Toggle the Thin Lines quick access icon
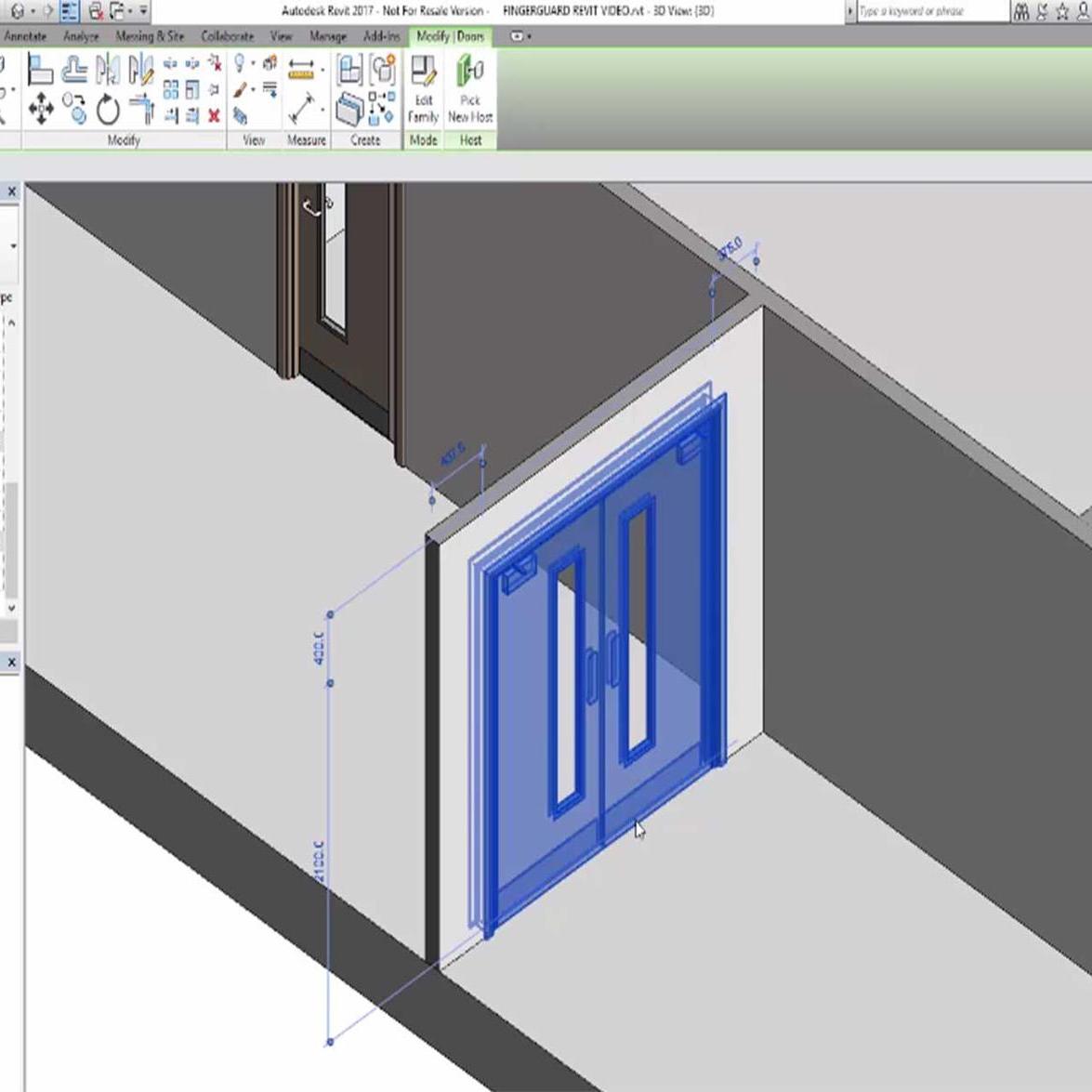 70,11
